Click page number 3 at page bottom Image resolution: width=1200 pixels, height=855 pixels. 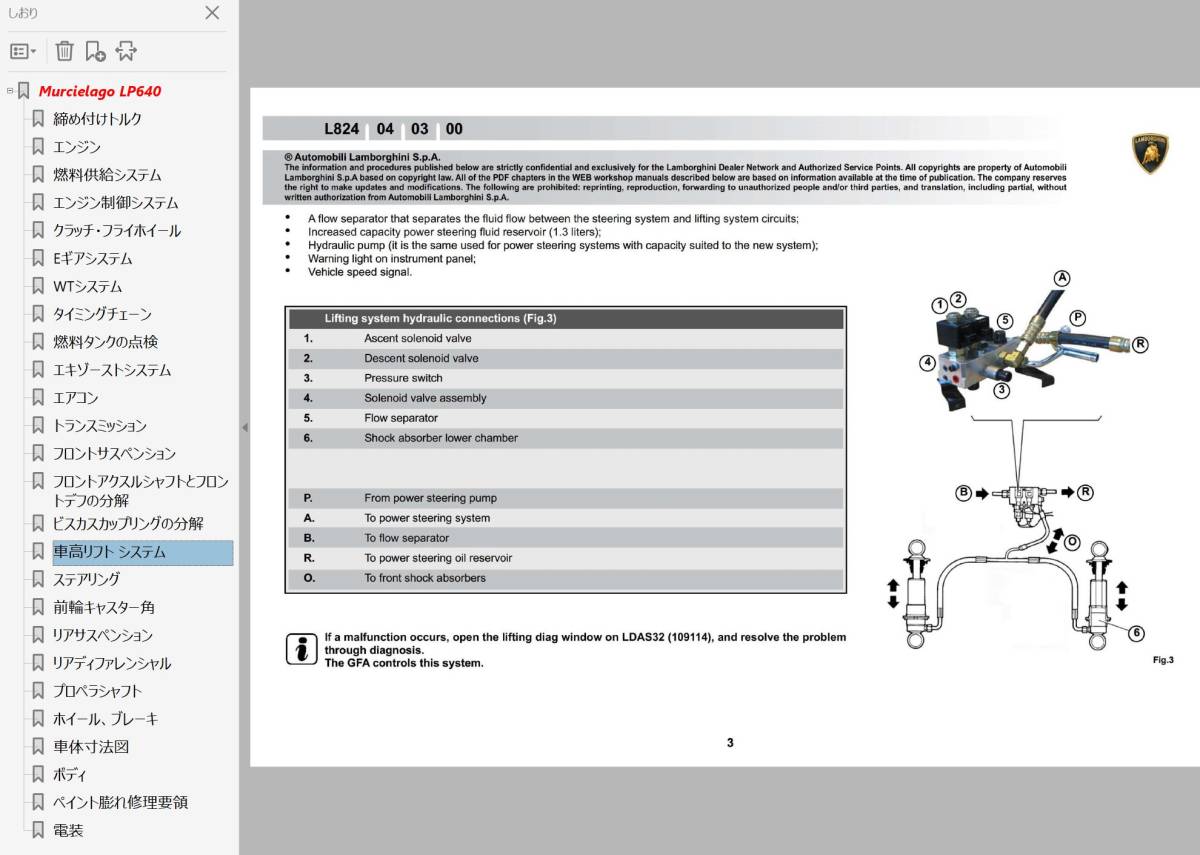pos(730,743)
